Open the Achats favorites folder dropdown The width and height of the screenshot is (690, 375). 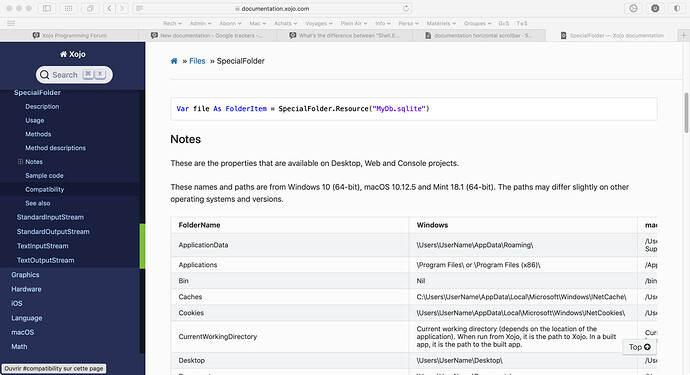coord(285,23)
